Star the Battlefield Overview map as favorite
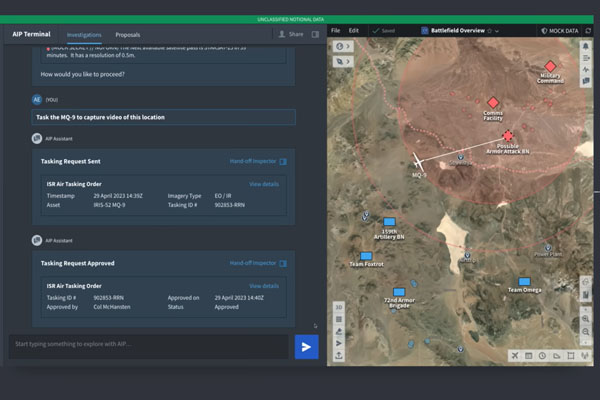 tap(489, 31)
